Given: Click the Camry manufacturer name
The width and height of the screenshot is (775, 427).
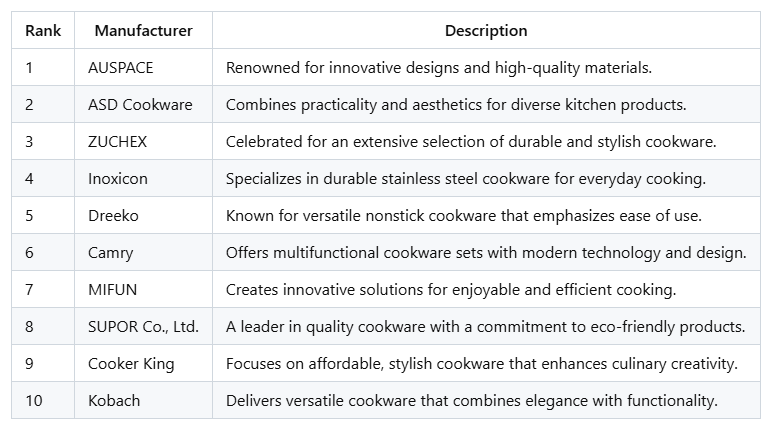Looking at the screenshot, I should coord(112,253).
